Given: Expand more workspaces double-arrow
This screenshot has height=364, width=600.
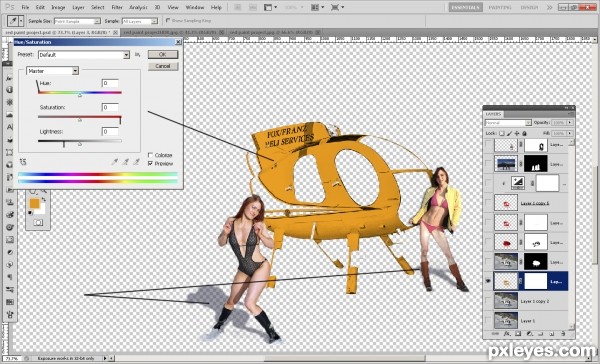Looking at the screenshot, I should [549, 7].
